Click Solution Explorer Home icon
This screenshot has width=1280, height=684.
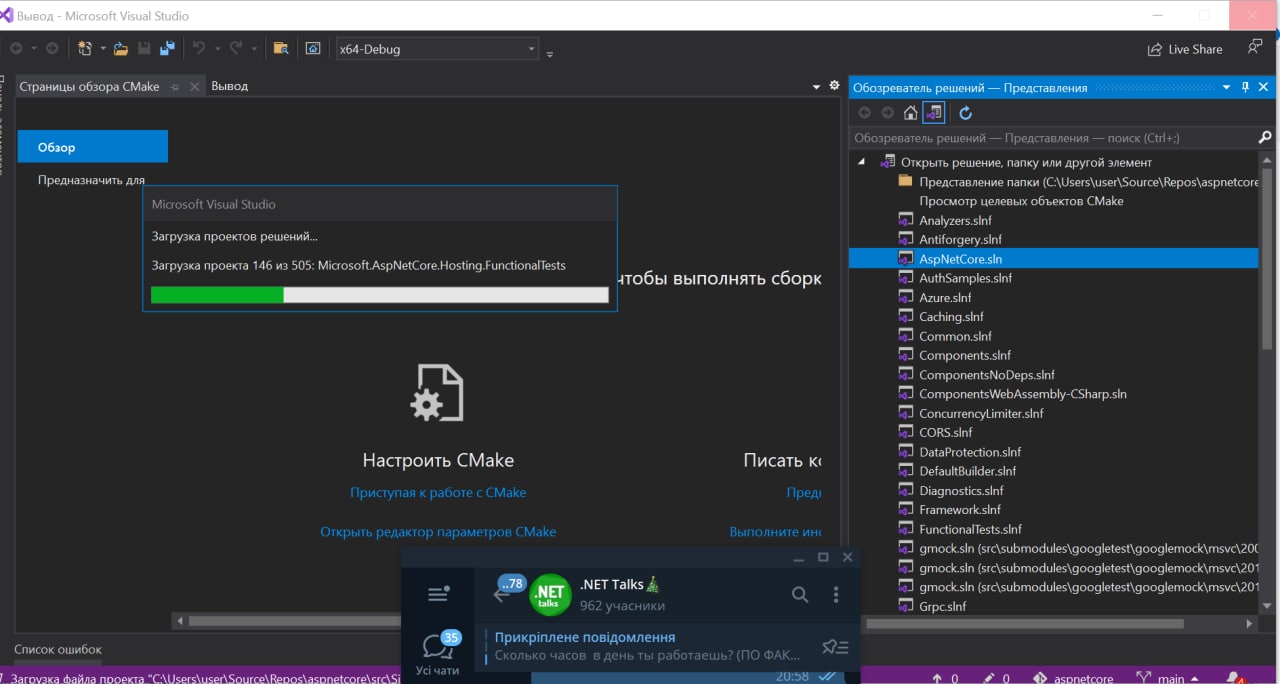pyautogui.click(x=910, y=113)
